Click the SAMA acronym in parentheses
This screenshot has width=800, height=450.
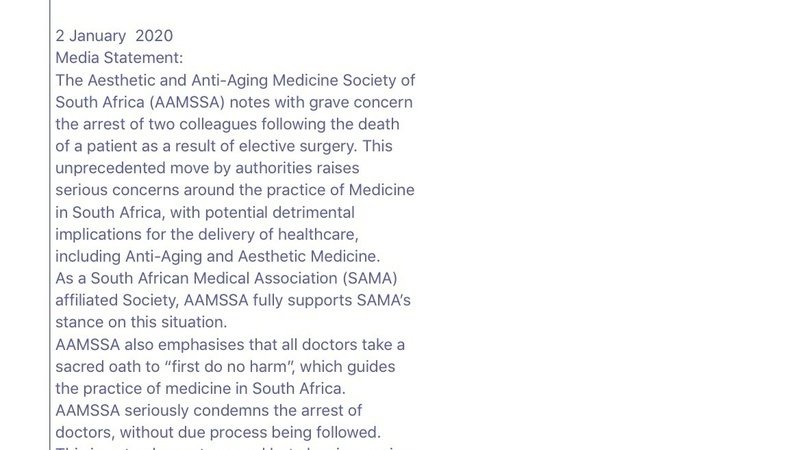click(370, 278)
